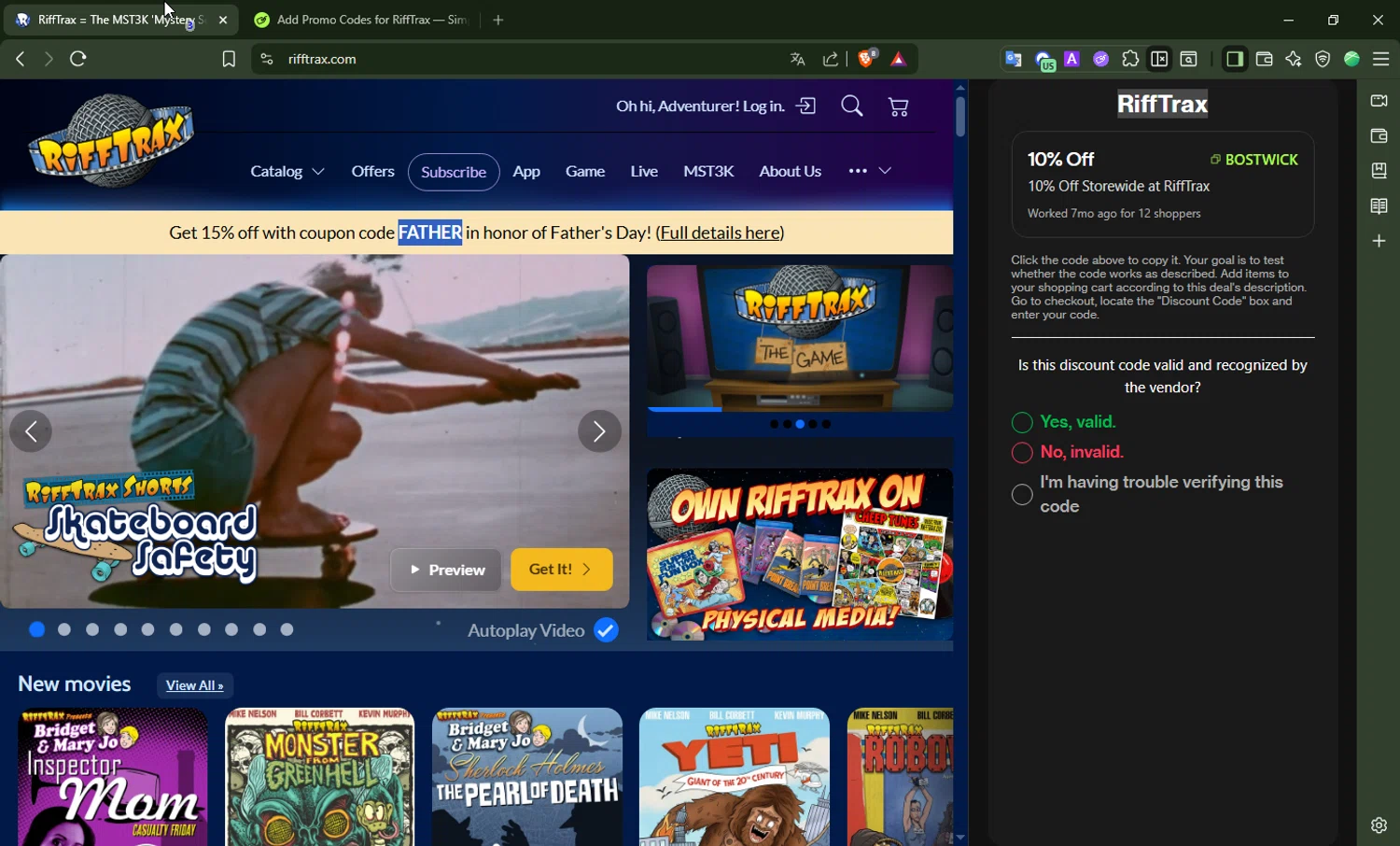Open Google Translate extension icon

[1013, 59]
